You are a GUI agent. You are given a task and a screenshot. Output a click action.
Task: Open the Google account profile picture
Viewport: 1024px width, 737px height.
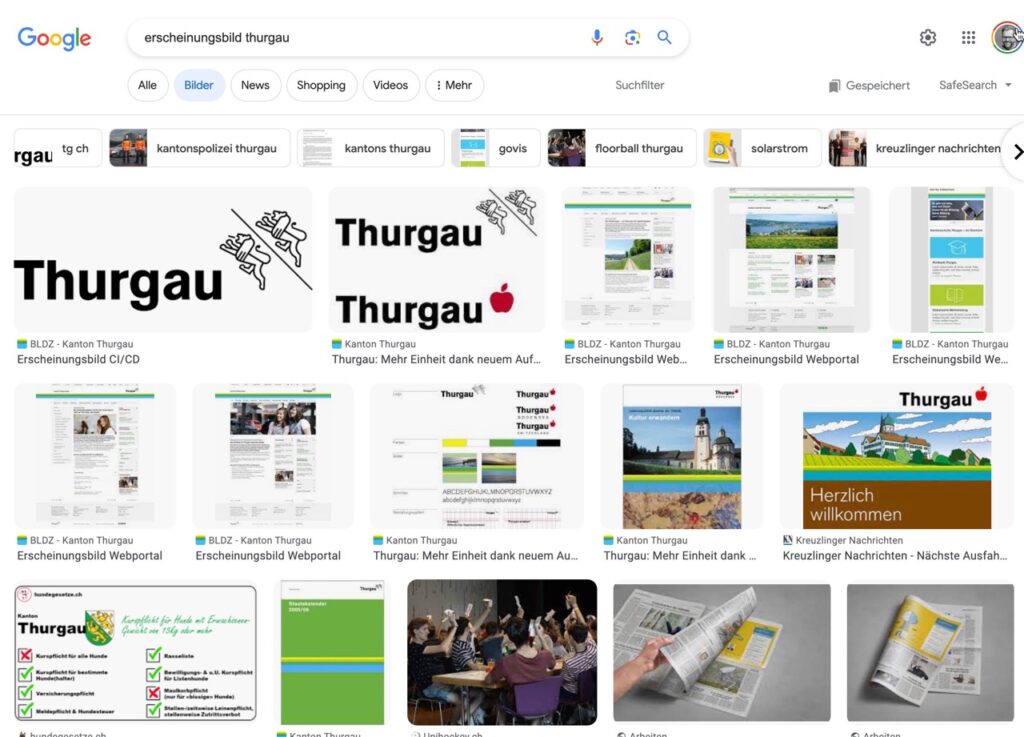click(1008, 37)
